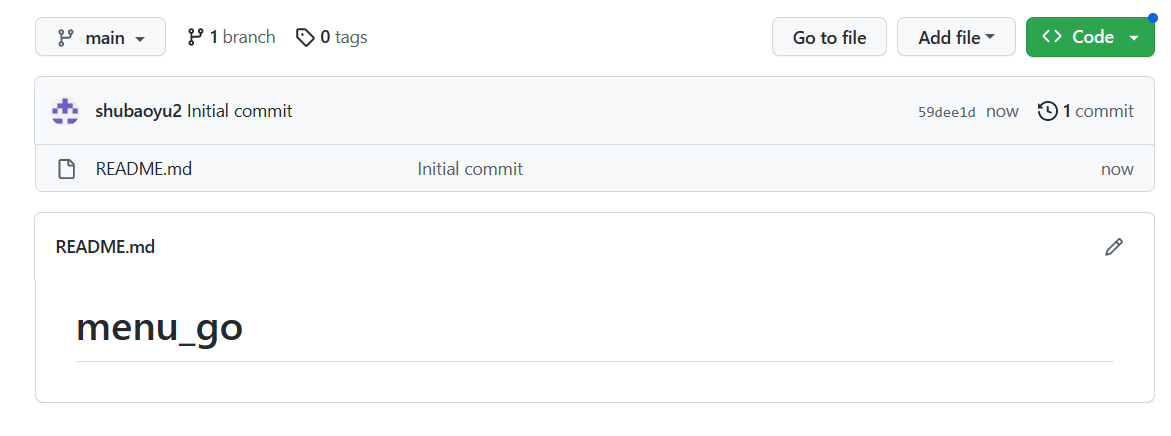This screenshot has width=1171, height=436.
Task: Click the git branch icon inside main button
Action: coord(66,38)
